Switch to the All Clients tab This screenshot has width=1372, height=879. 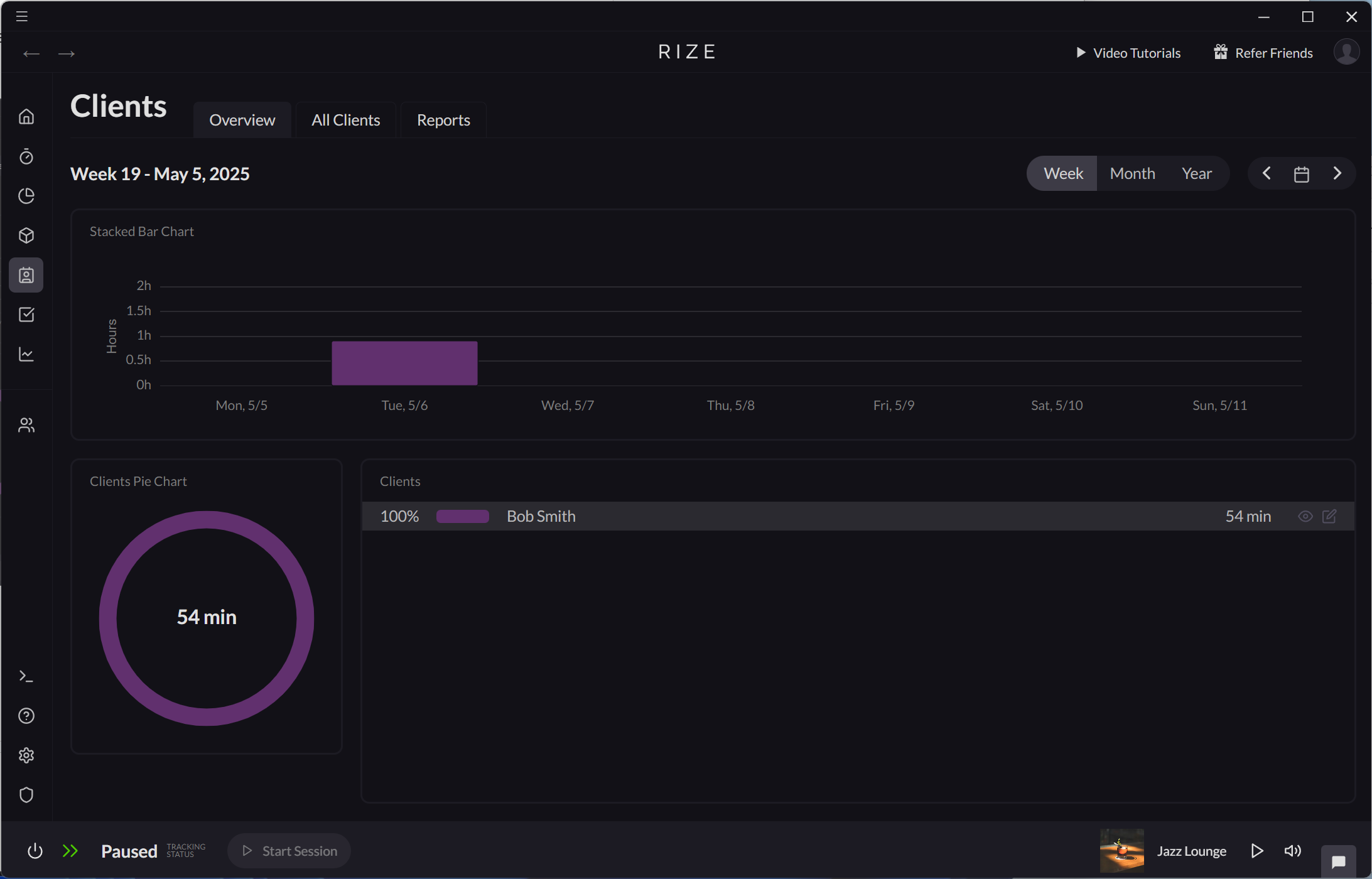(345, 119)
